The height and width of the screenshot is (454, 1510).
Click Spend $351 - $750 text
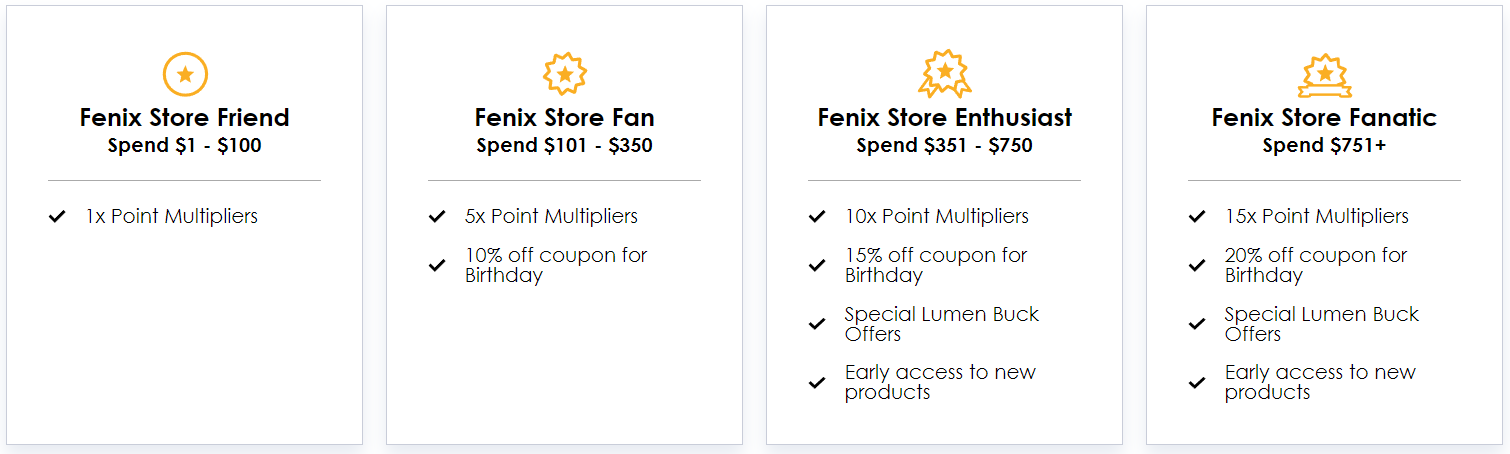(x=945, y=146)
